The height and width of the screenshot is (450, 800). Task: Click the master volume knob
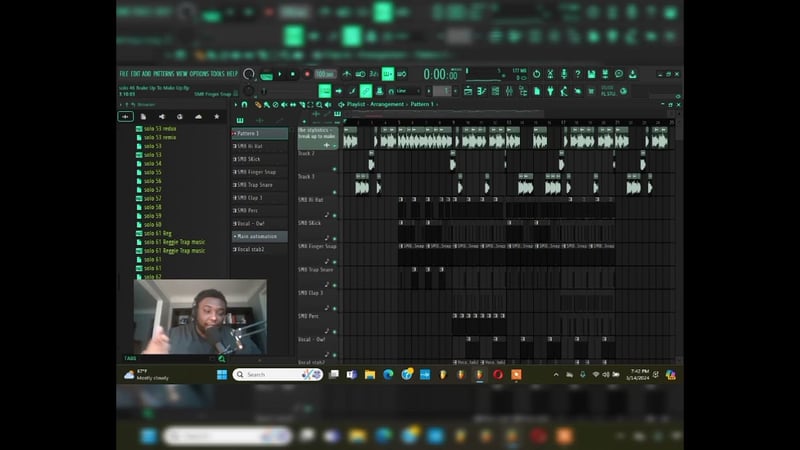click(248, 74)
